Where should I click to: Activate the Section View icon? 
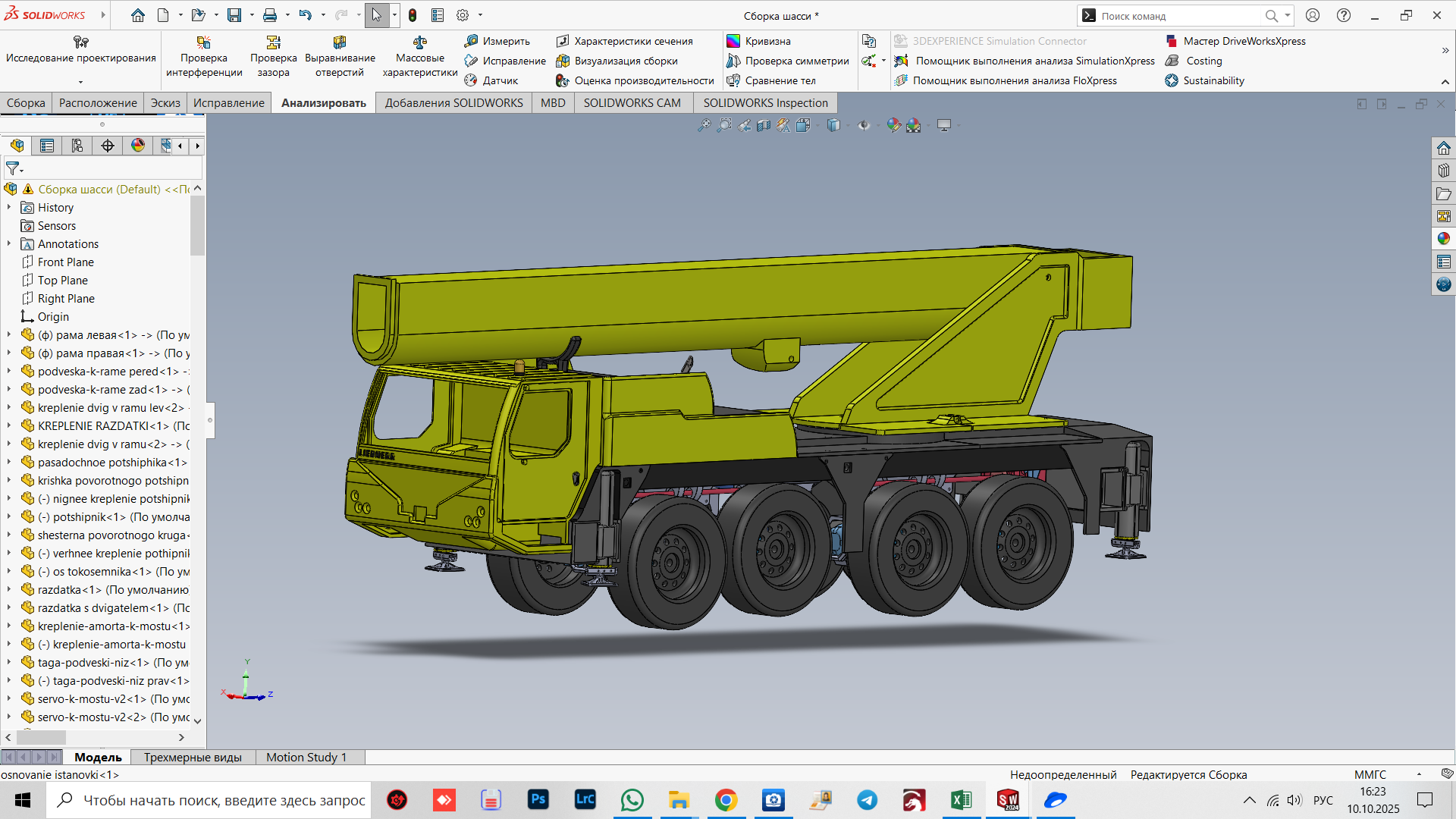764,125
